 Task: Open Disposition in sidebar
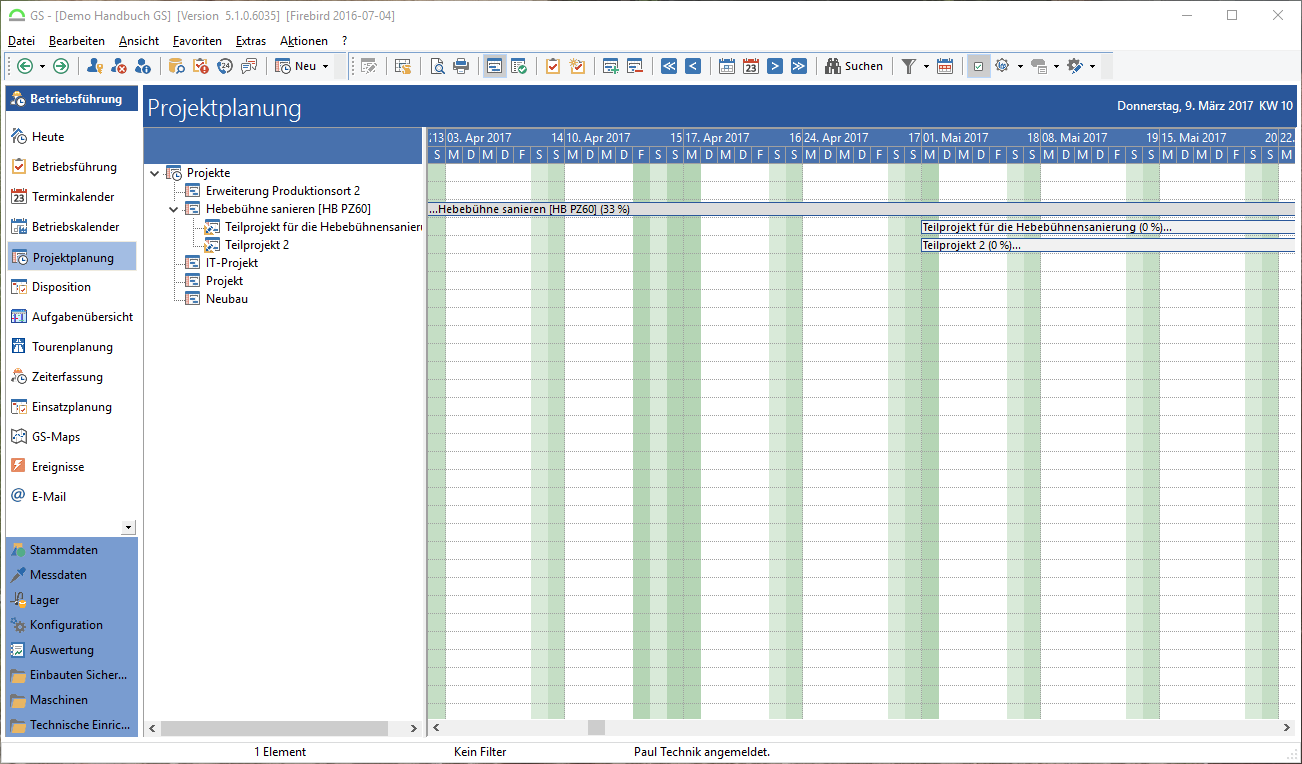pos(72,287)
